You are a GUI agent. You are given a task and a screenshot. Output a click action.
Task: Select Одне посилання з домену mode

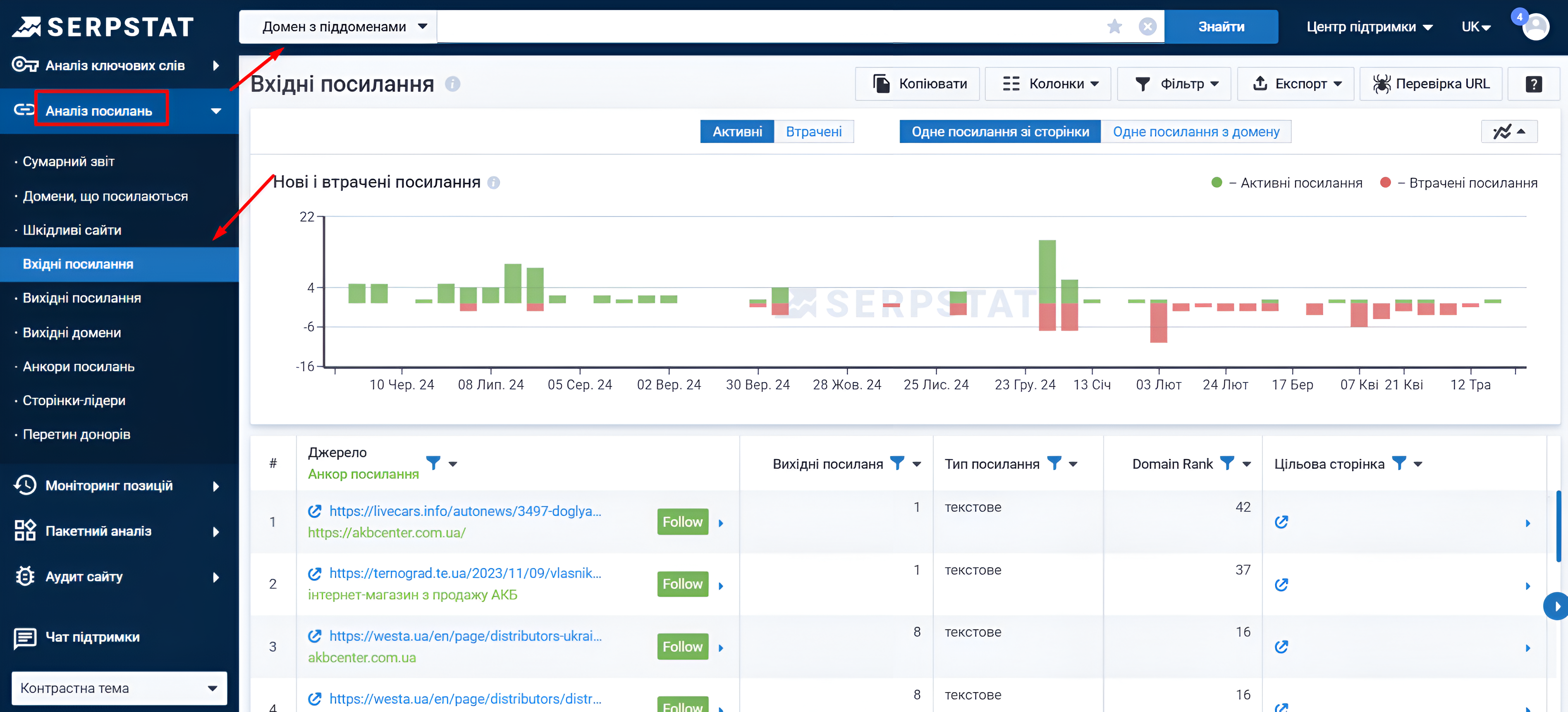1195,131
